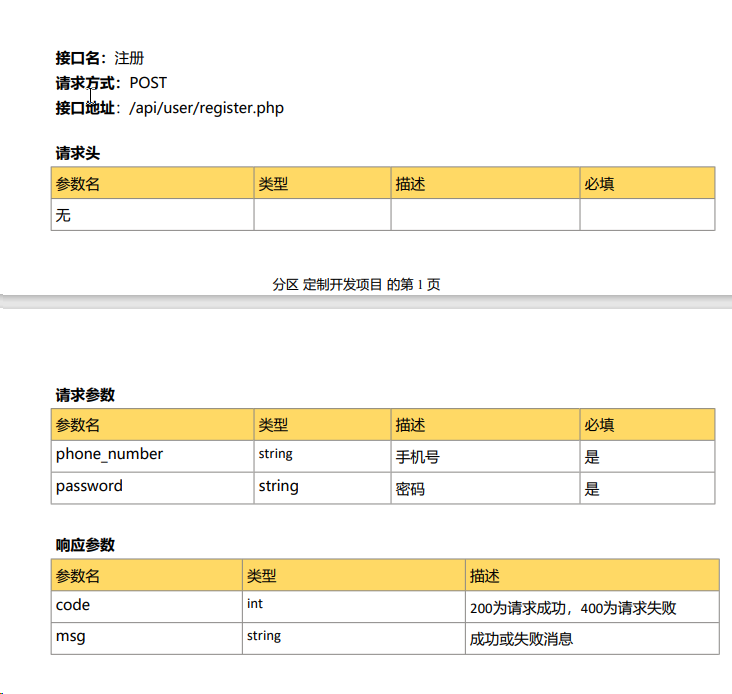Image resolution: width=732 pixels, height=694 pixels.
Task: Click the /api/user/register.php address text
Action: (206, 108)
